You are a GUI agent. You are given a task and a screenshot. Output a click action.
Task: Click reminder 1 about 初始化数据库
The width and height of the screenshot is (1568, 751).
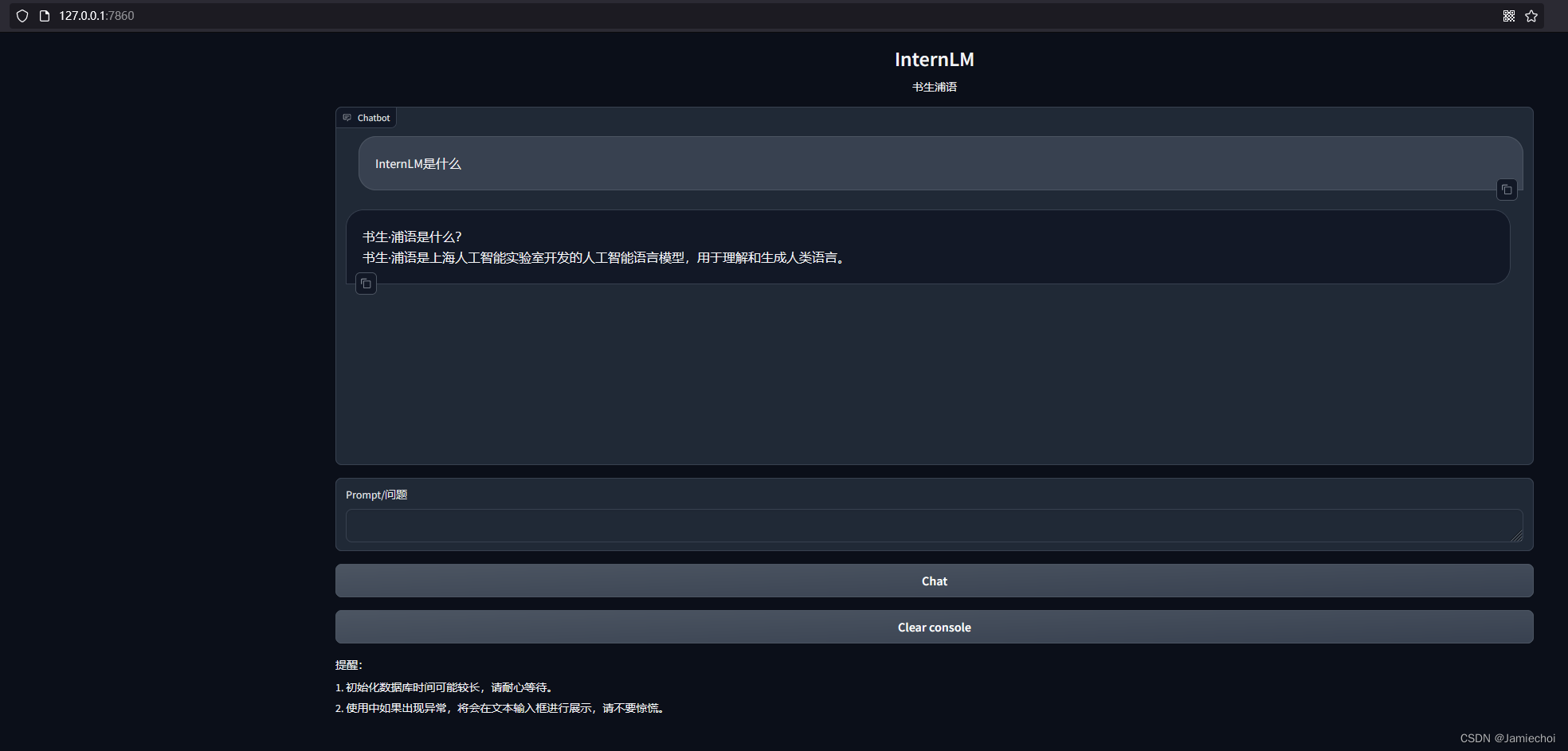coord(445,687)
